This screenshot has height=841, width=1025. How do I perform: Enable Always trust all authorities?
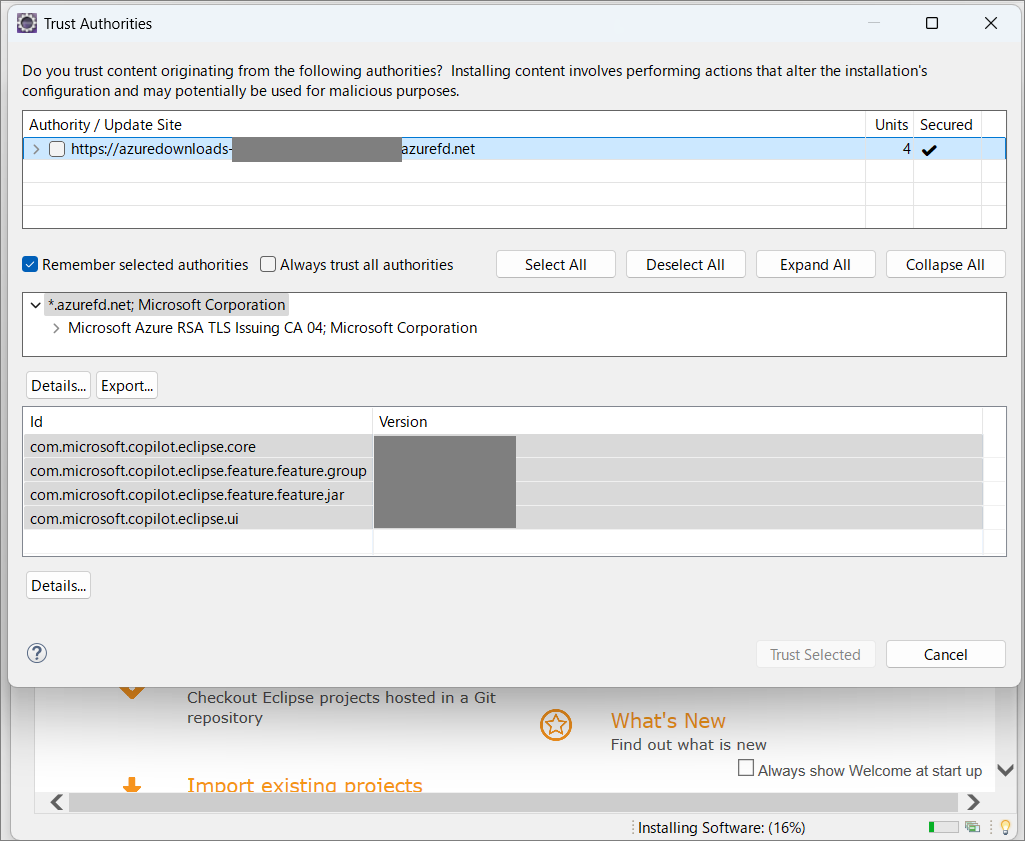tap(268, 264)
